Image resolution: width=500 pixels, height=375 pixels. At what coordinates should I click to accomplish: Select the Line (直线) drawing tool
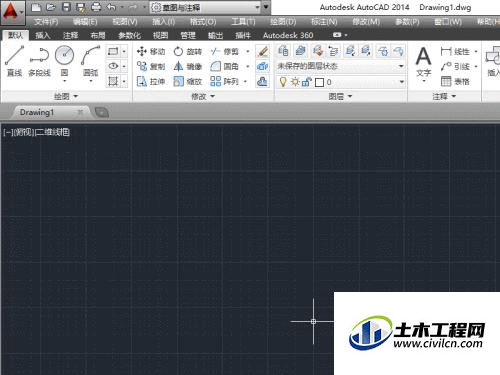15,61
